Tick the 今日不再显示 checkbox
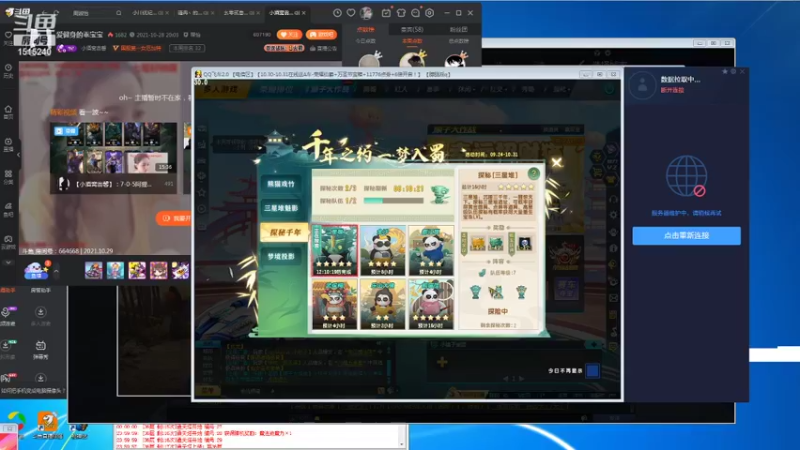 (x=592, y=370)
